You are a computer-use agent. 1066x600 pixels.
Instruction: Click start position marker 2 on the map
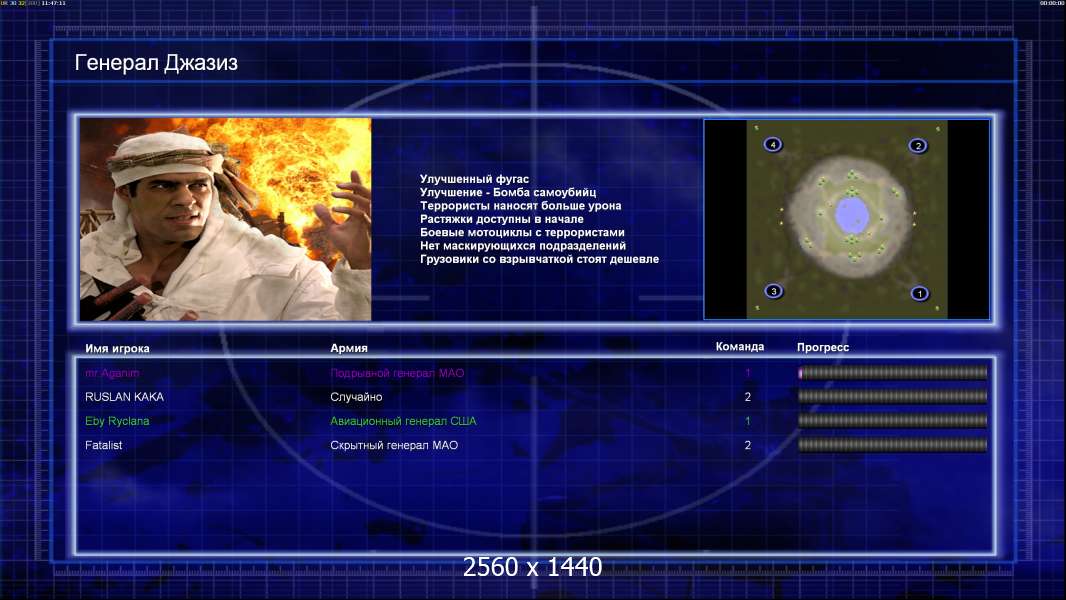coord(918,145)
